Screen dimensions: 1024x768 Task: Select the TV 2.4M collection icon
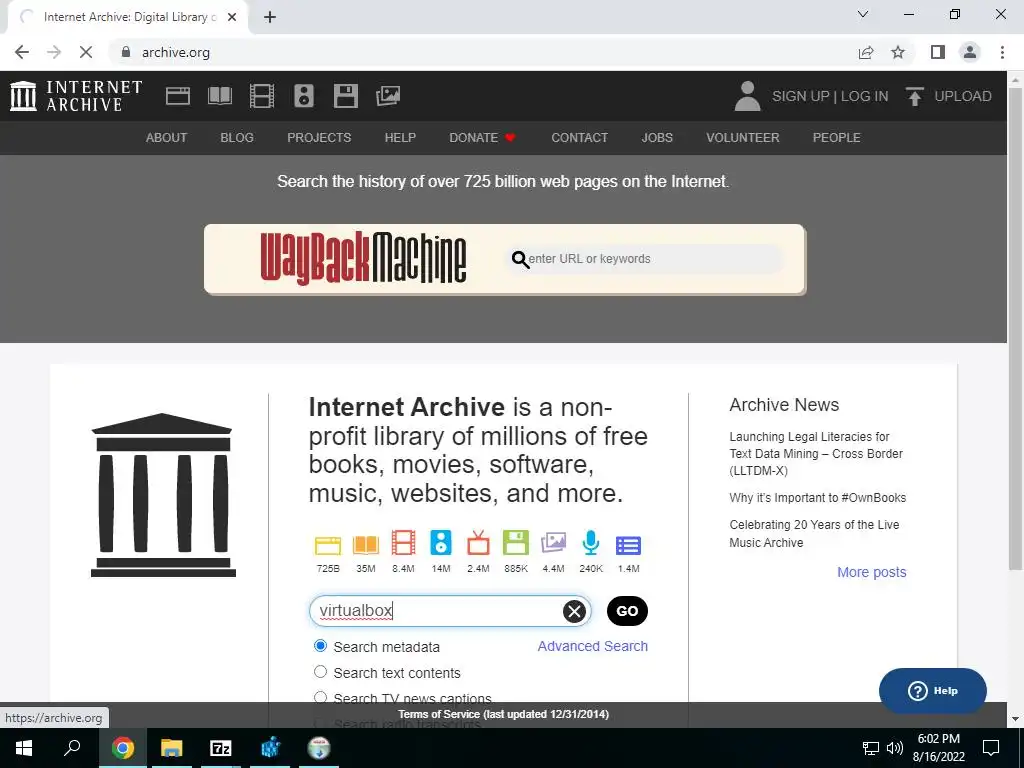478,543
